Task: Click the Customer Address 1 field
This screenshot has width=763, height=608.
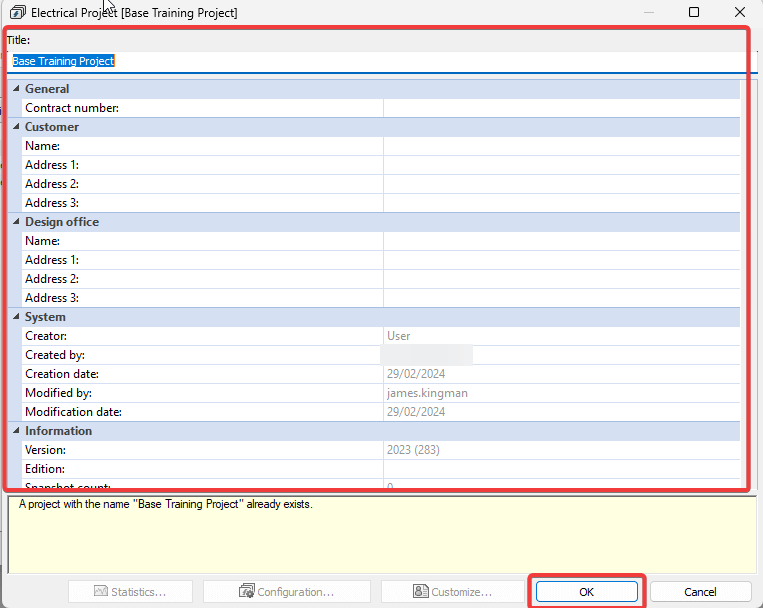Action: pos(560,165)
